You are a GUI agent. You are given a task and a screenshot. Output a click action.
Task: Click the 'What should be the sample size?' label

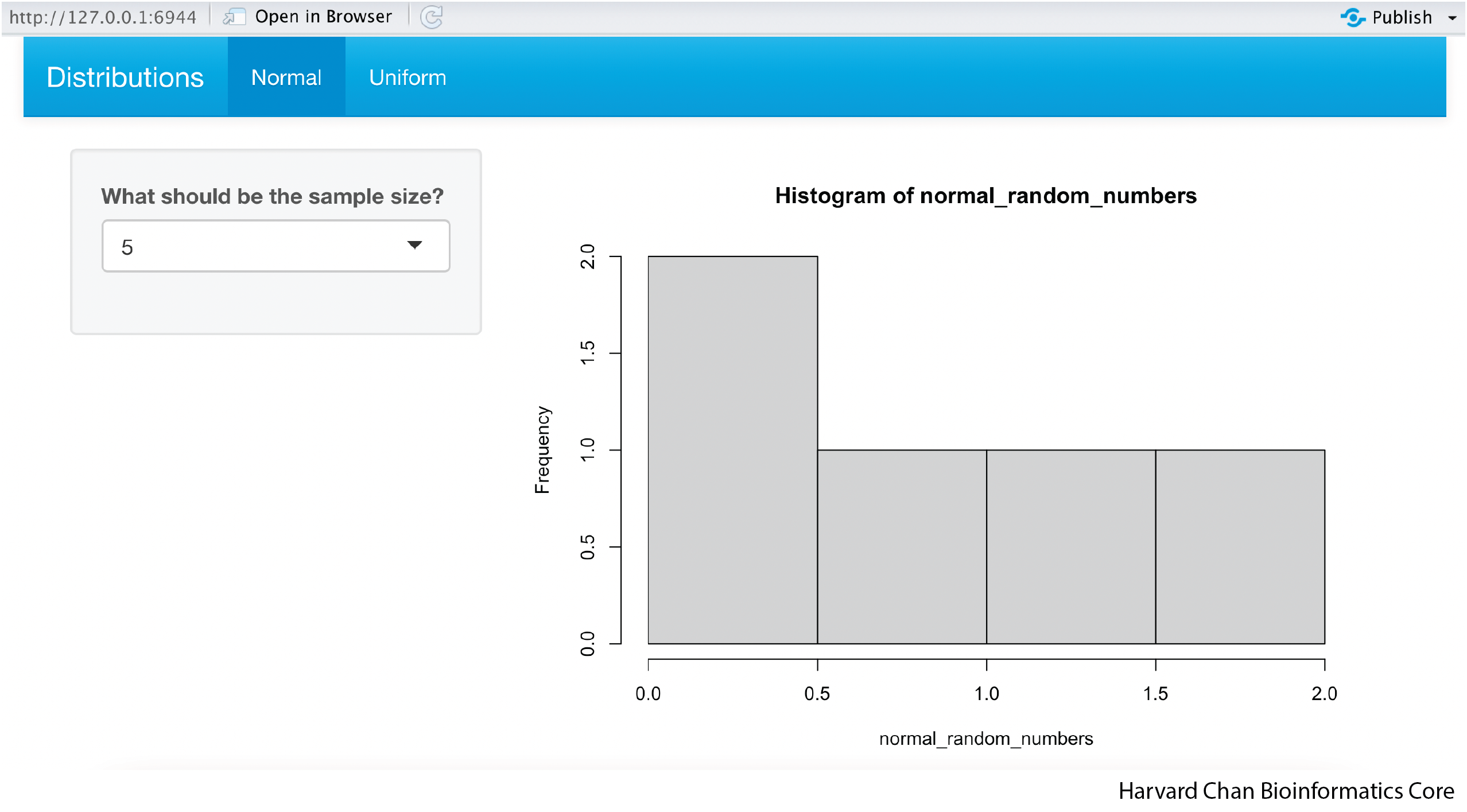[x=272, y=196]
